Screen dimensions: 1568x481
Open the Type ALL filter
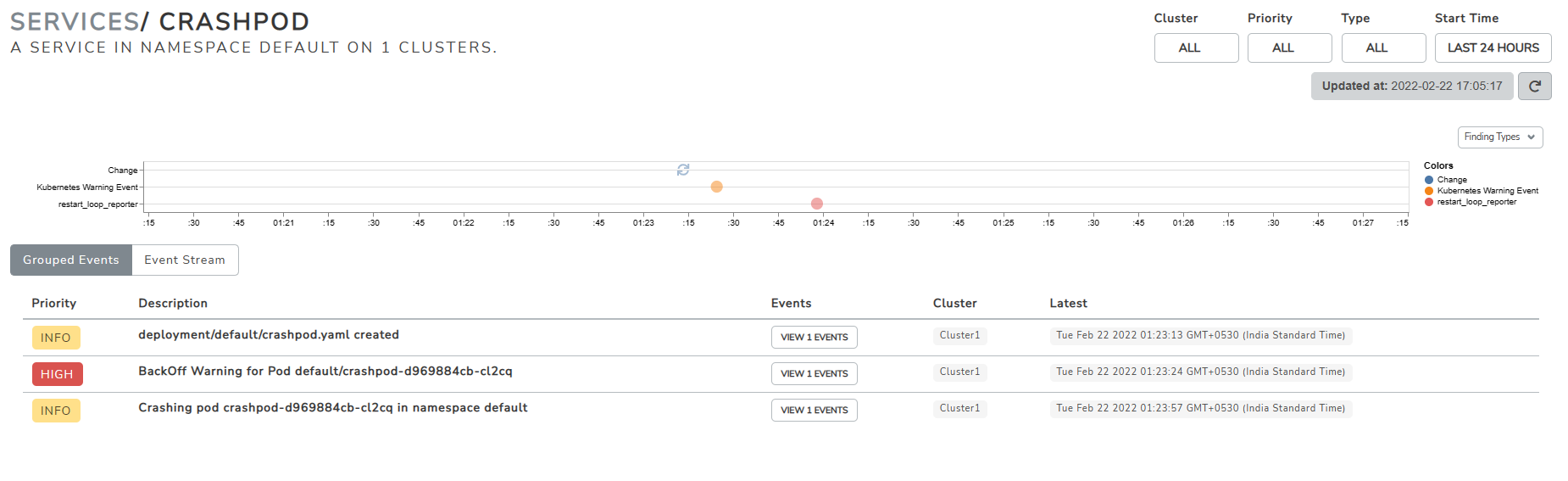(x=1383, y=48)
